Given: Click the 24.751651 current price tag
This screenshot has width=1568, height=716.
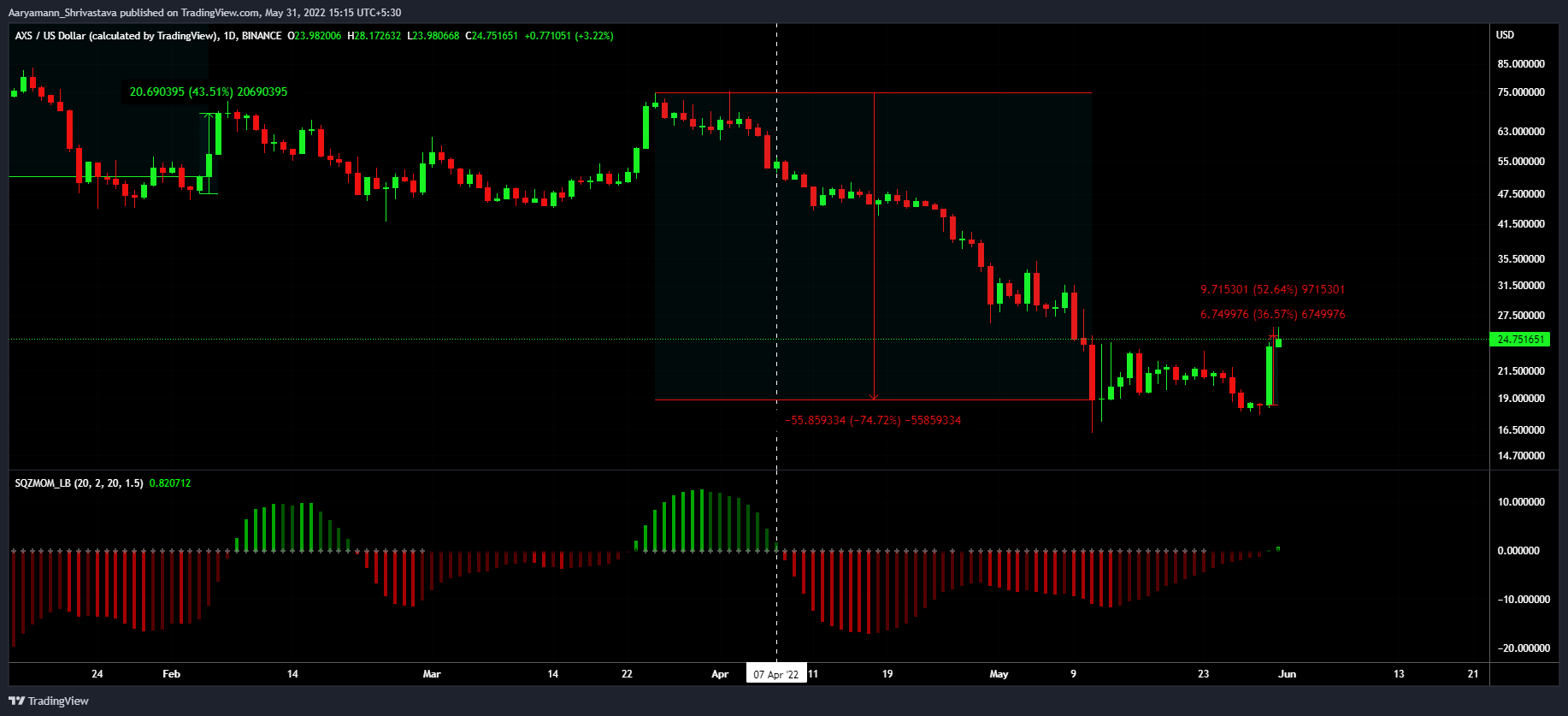Looking at the screenshot, I should [1521, 340].
